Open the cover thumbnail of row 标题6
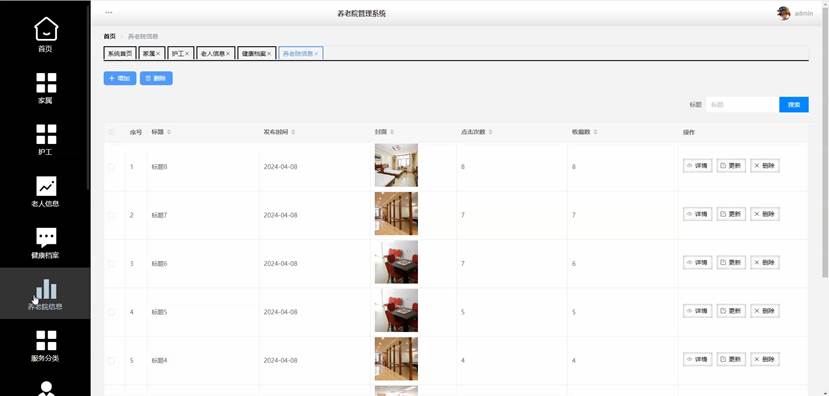This screenshot has height=396, width=829. pyautogui.click(x=396, y=262)
